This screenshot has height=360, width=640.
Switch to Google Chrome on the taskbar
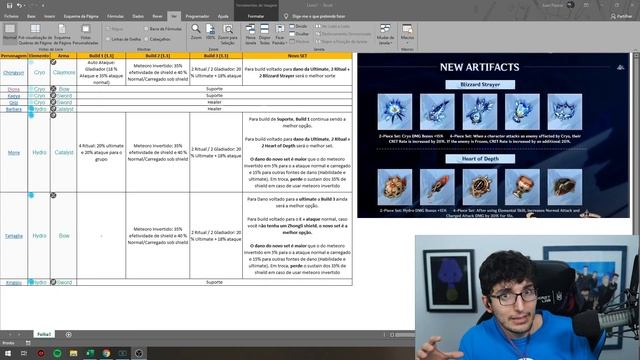(x=106, y=353)
